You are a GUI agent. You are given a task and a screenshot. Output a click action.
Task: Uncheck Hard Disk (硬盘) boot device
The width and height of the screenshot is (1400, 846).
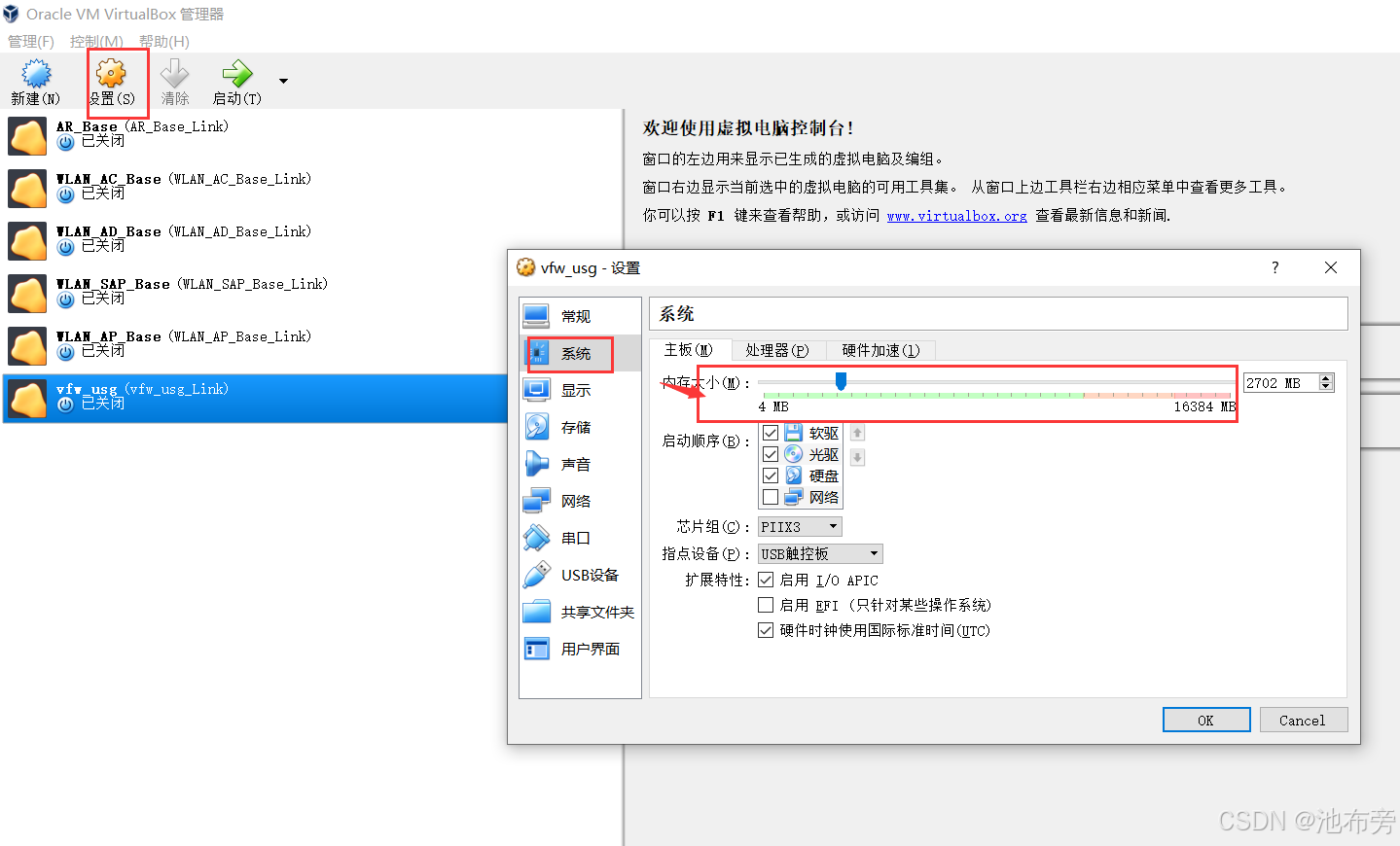pyautogui.click(x=771, y=476)
